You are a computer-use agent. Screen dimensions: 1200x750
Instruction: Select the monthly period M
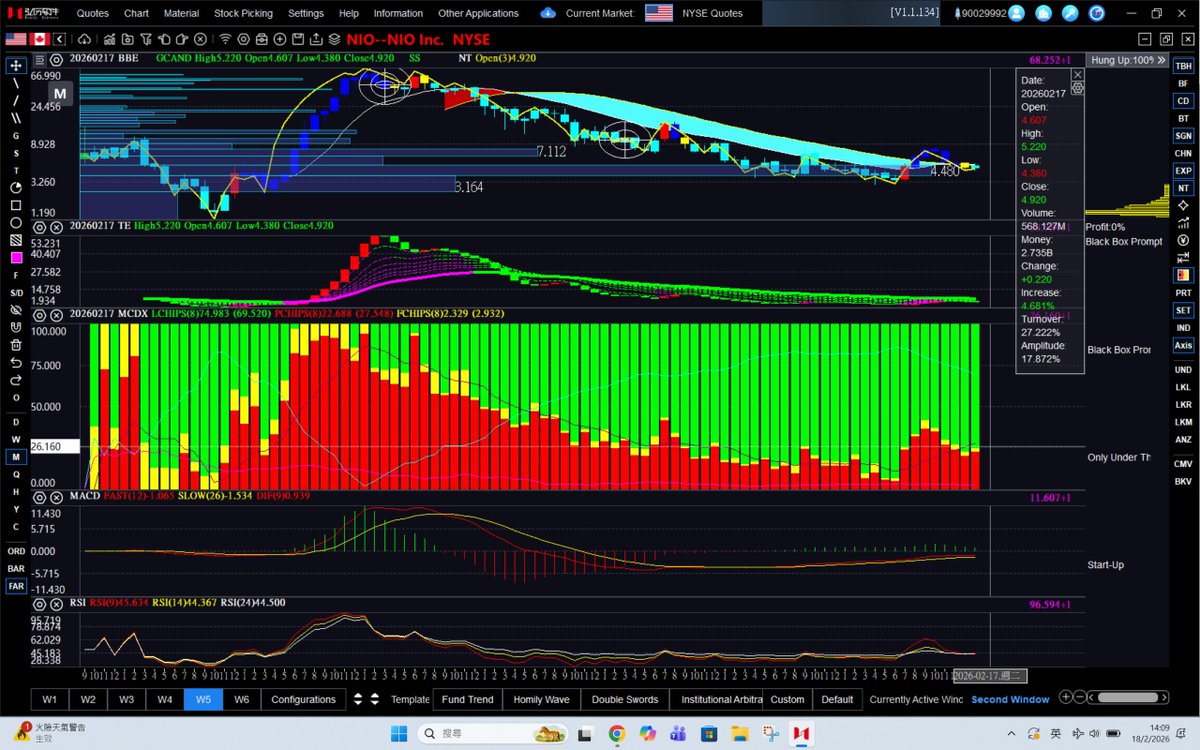[x=16, y=457]
